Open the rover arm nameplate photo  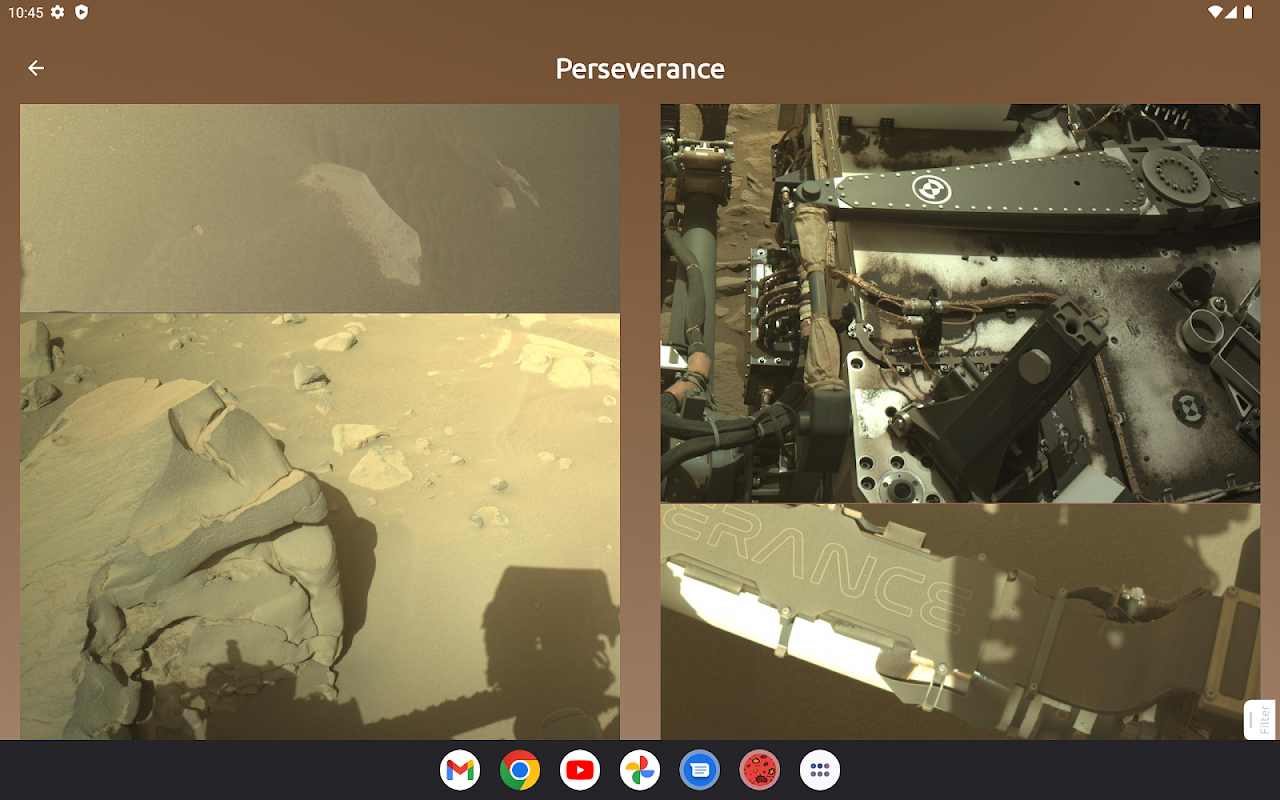click(x=960, y=622)
